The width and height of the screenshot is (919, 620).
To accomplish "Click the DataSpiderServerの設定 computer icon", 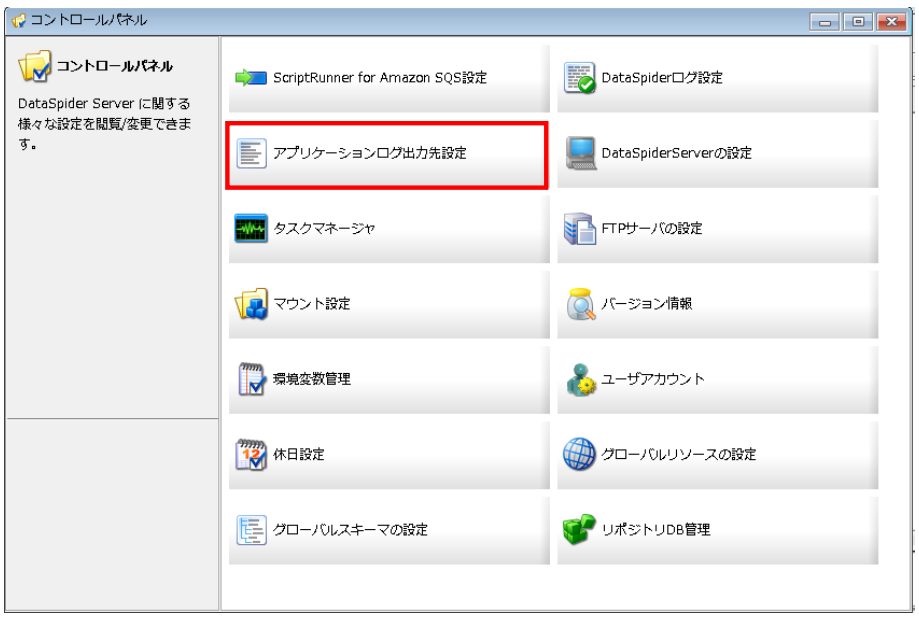I will (x=580, y=153).
